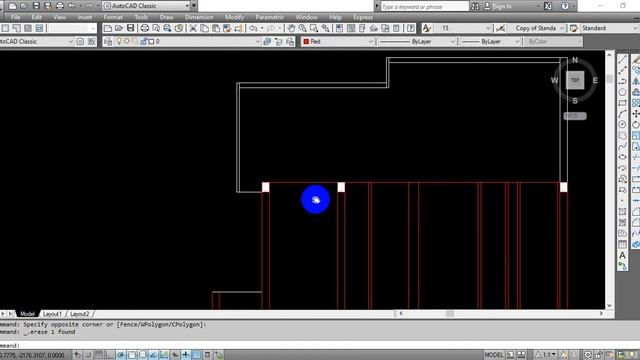The width and height of the screenshot is (640, 360).
Task: Open the Draw menu
Action: coord(167,17)
